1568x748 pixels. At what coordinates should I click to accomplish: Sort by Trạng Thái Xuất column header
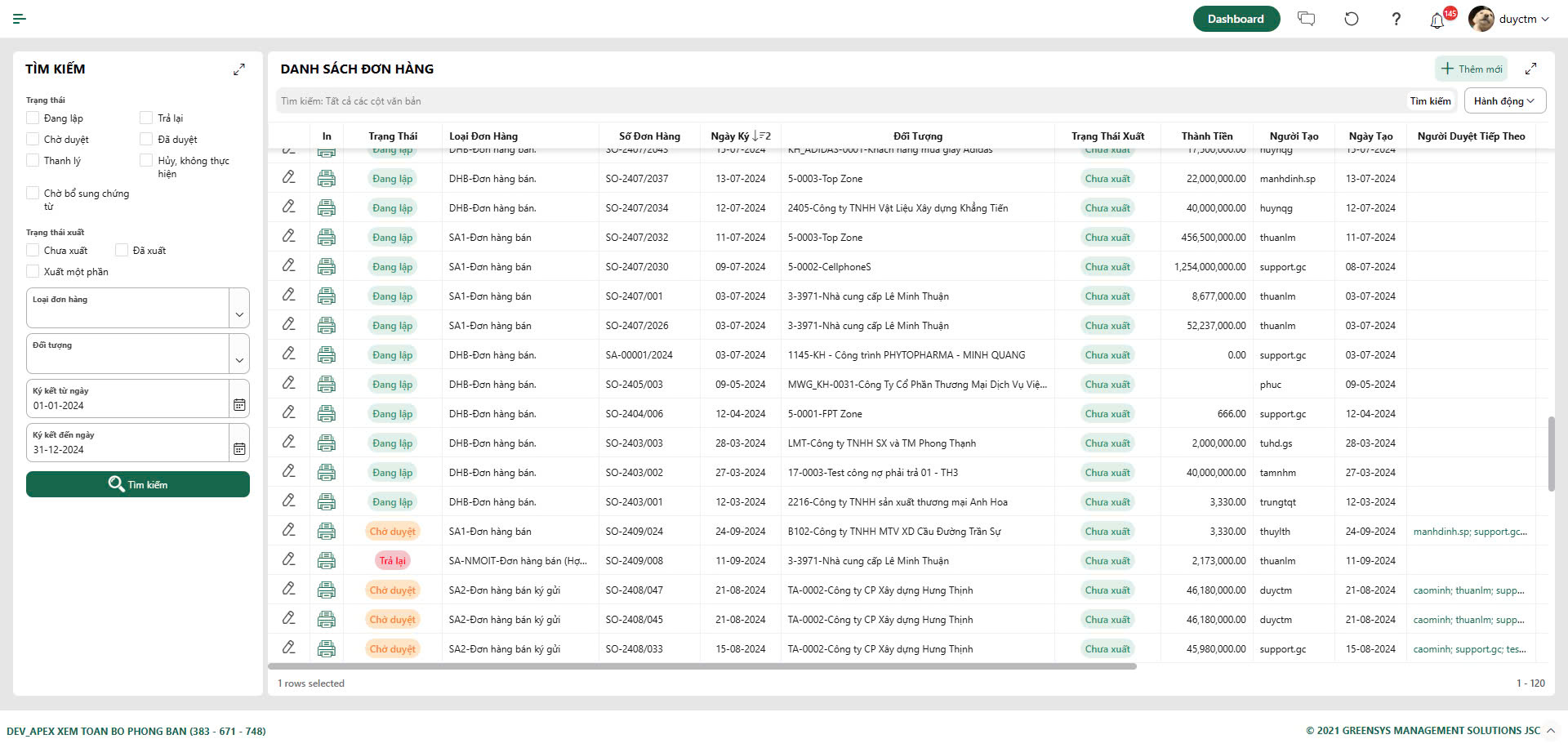pos(1108,136)
